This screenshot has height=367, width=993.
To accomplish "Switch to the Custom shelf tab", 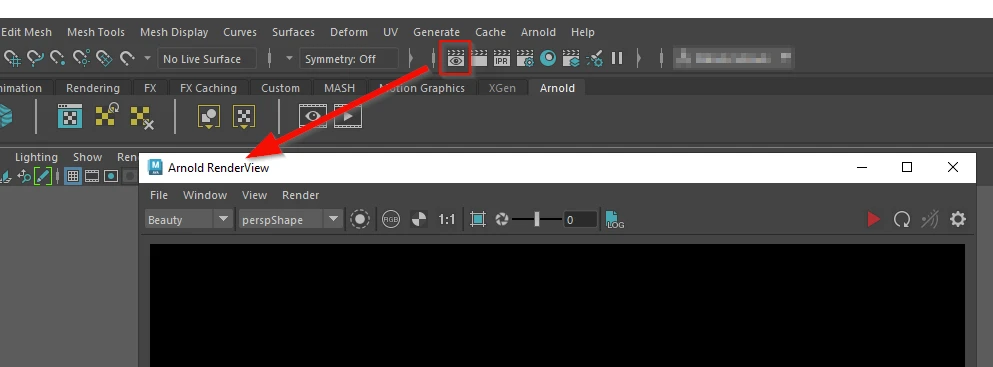I will (281, 88).
